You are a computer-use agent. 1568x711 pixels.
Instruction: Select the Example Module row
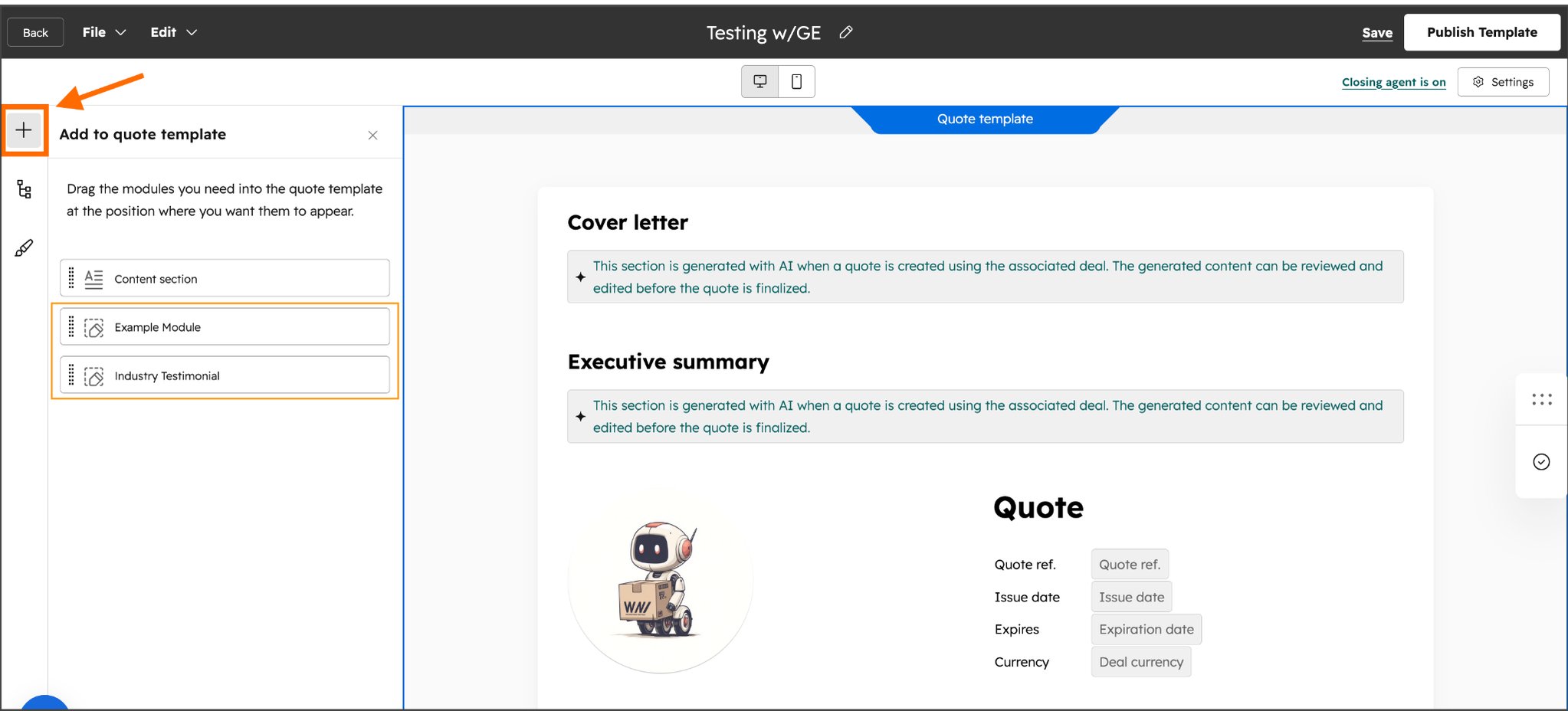coord(225,326)
